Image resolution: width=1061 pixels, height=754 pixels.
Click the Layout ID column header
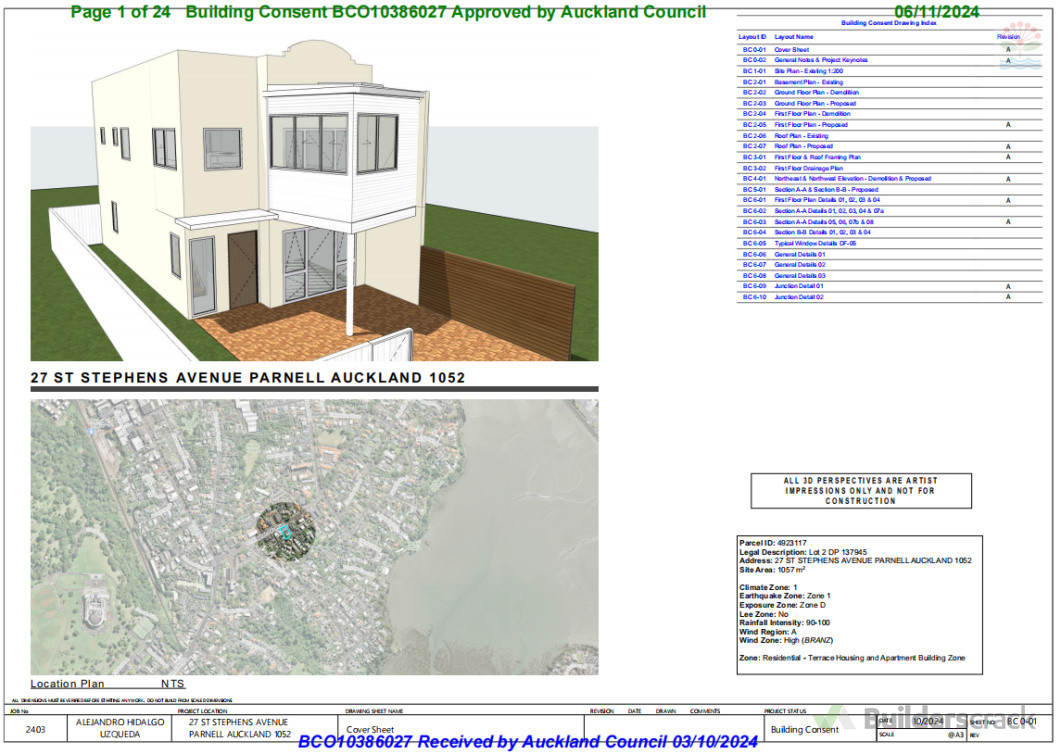click(x=752, y=36)
